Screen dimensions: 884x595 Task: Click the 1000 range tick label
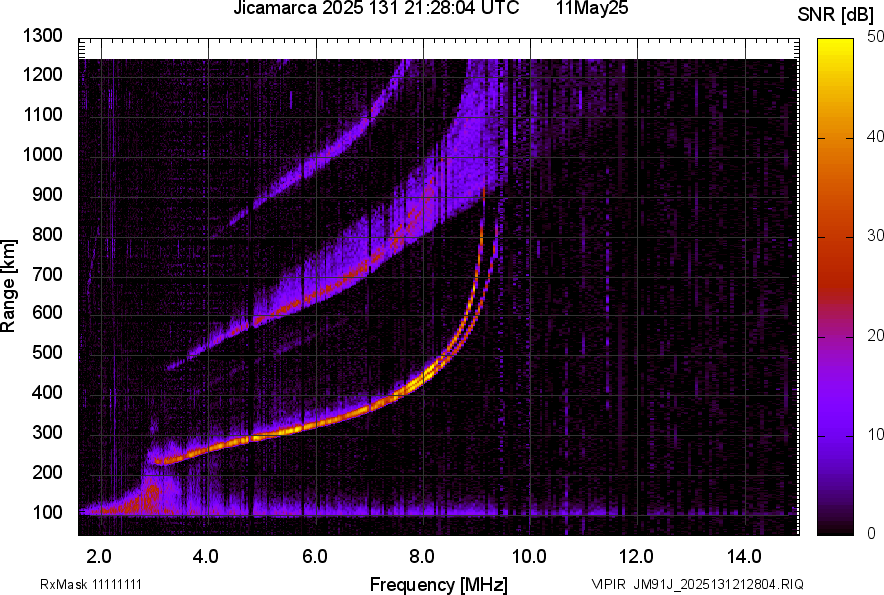click(43, 155)
